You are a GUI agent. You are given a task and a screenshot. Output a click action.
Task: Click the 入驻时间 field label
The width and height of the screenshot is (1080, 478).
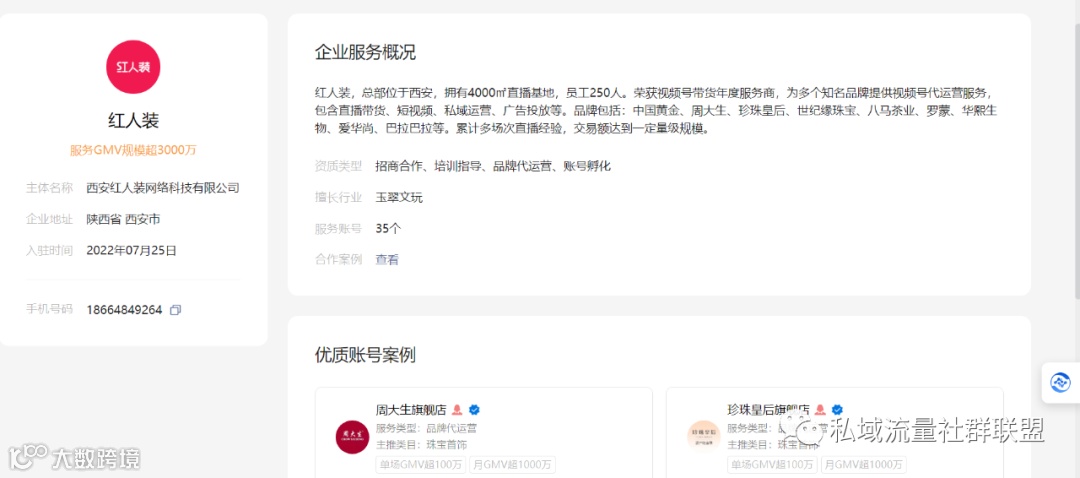tap(49, 251)
